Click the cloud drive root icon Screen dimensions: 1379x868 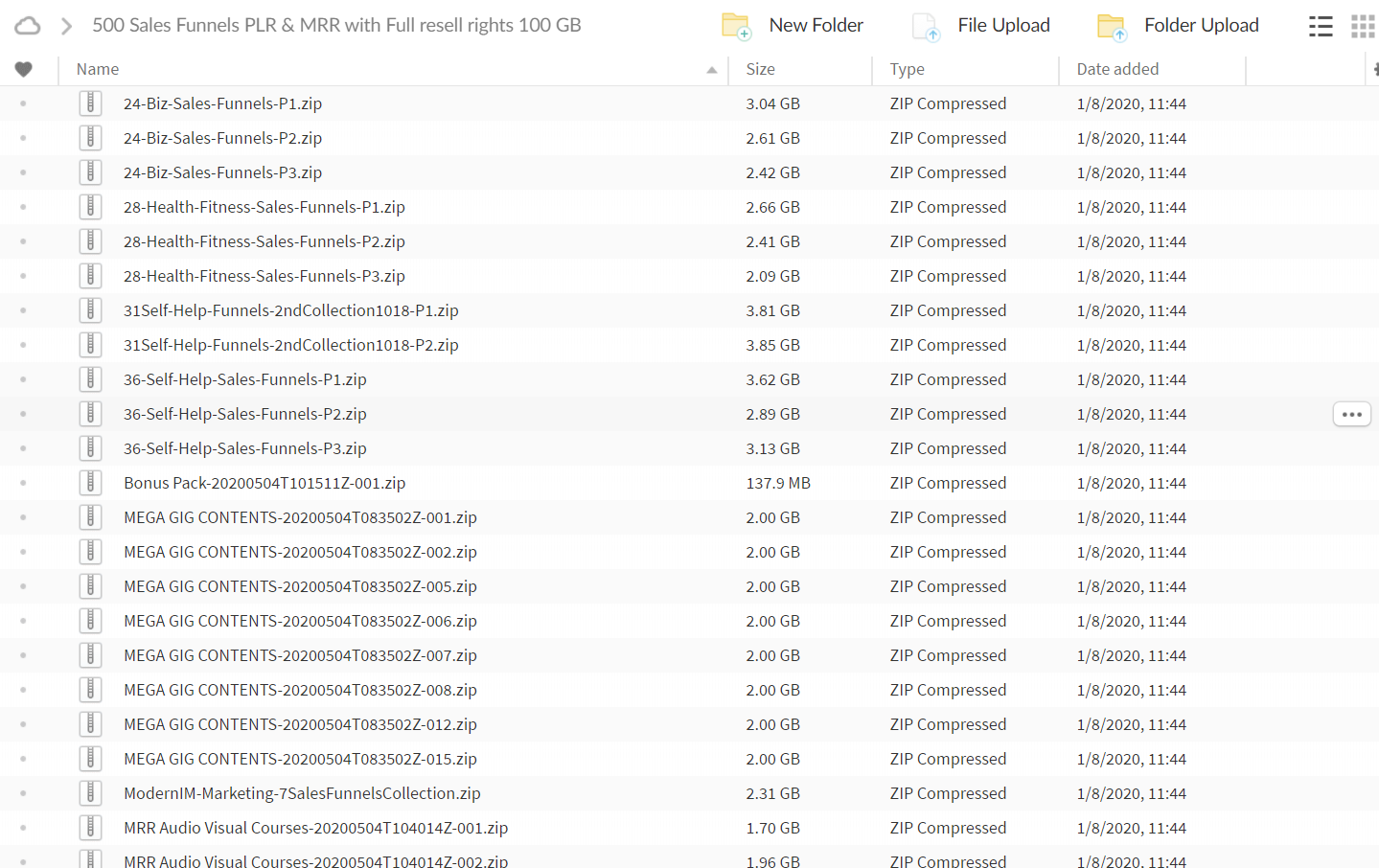click(28, 26)
